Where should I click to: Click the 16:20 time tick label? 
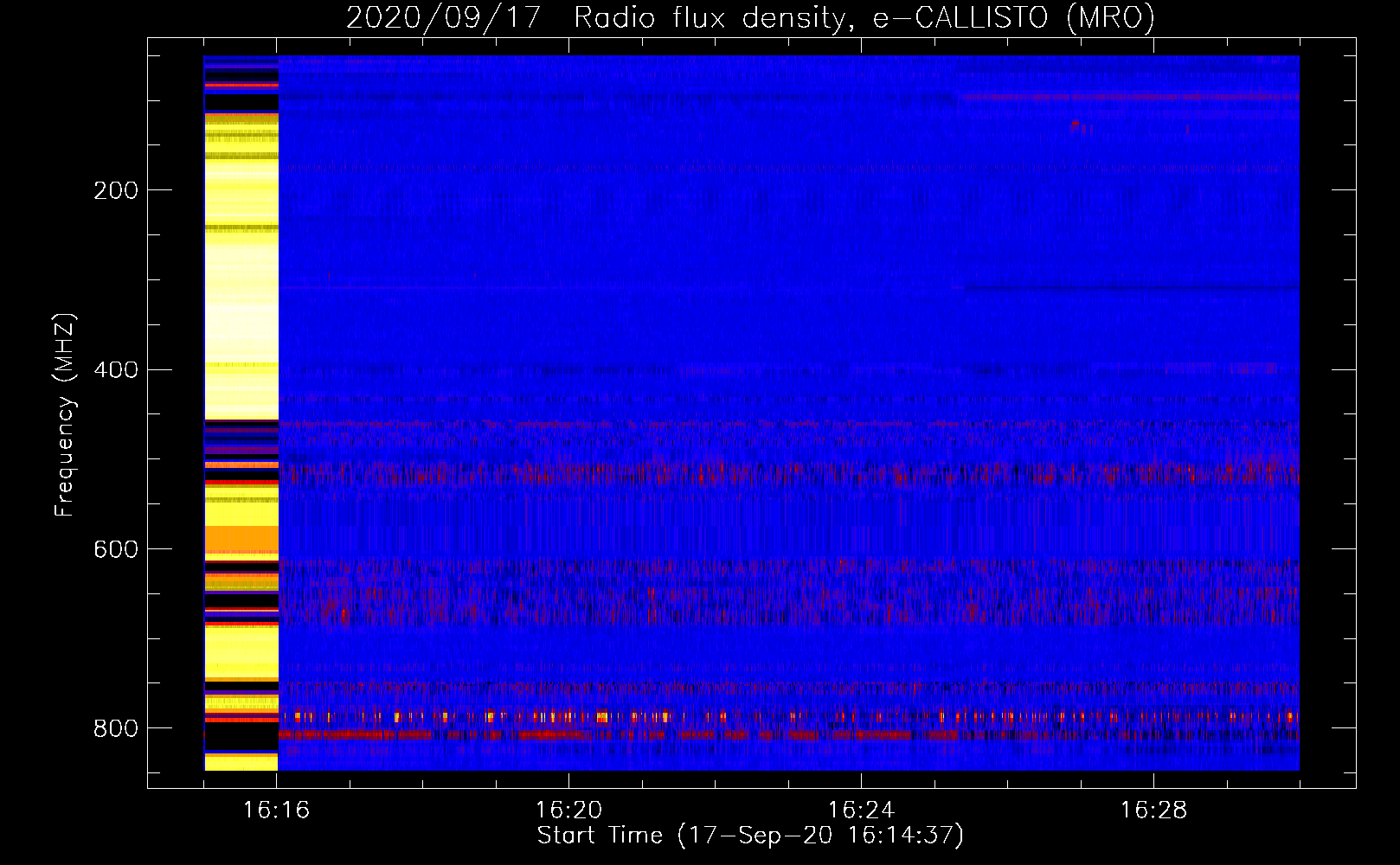(568, 811)
